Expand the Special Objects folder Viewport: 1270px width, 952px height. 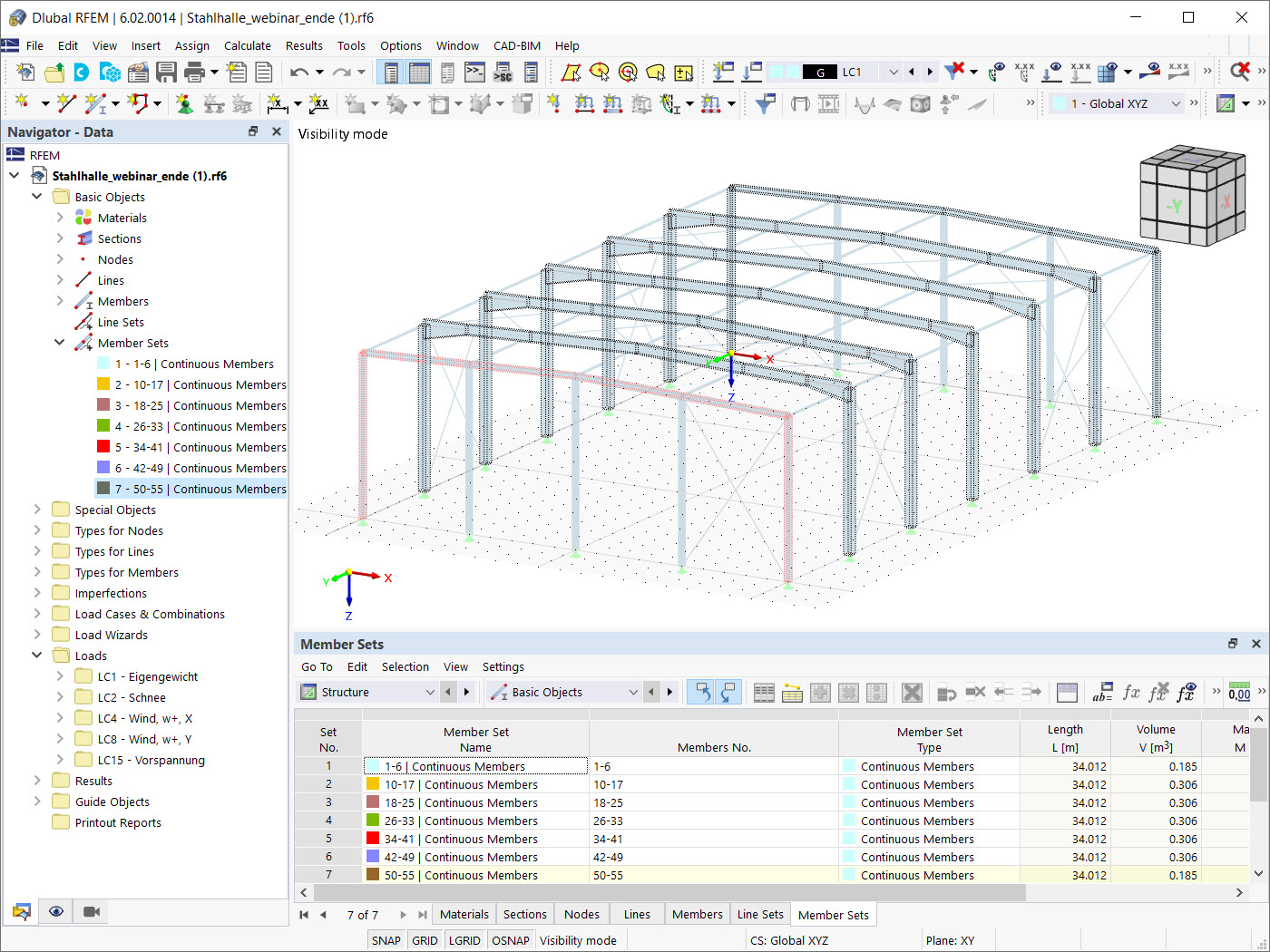(37, 510)
